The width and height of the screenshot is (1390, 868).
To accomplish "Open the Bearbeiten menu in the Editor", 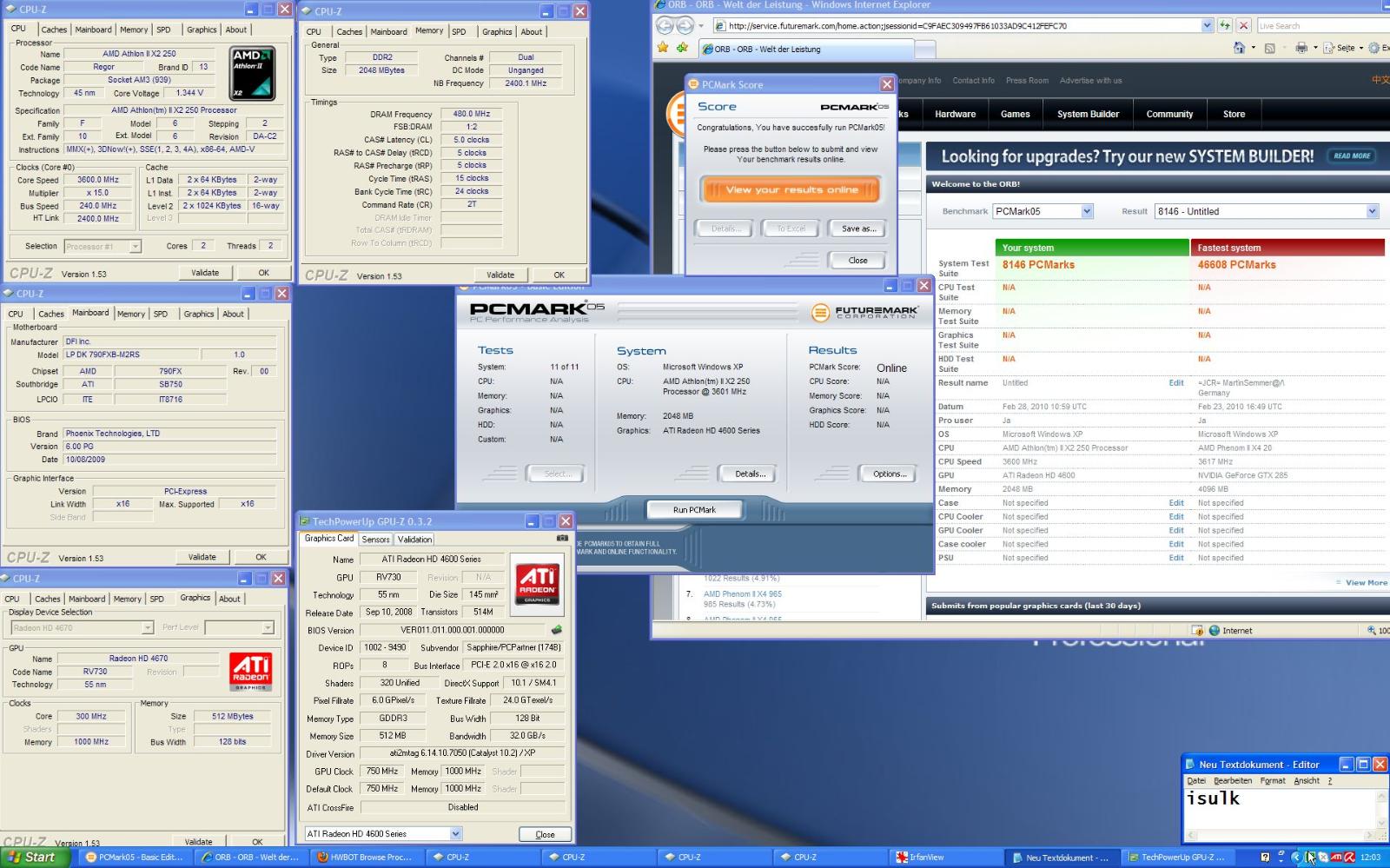I will [x=1233, y=780].
